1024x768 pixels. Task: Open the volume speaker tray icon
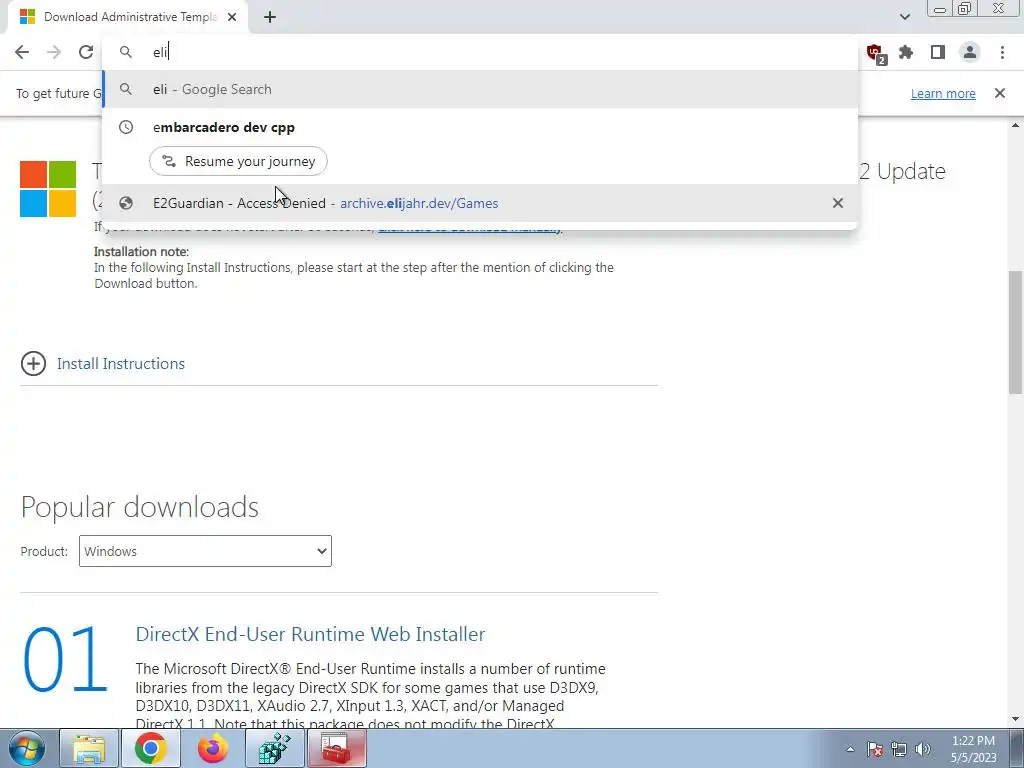pos(923,749)
